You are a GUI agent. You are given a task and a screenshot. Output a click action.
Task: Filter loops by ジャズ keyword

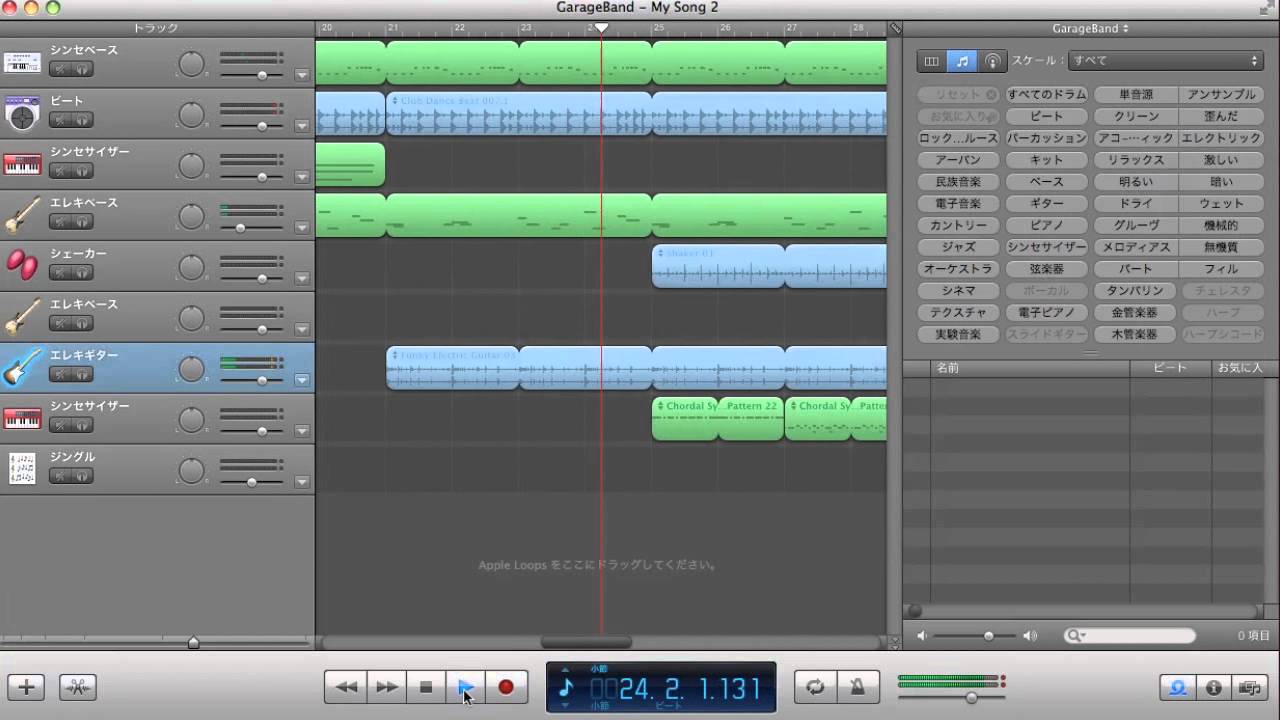tap(959, 247)
